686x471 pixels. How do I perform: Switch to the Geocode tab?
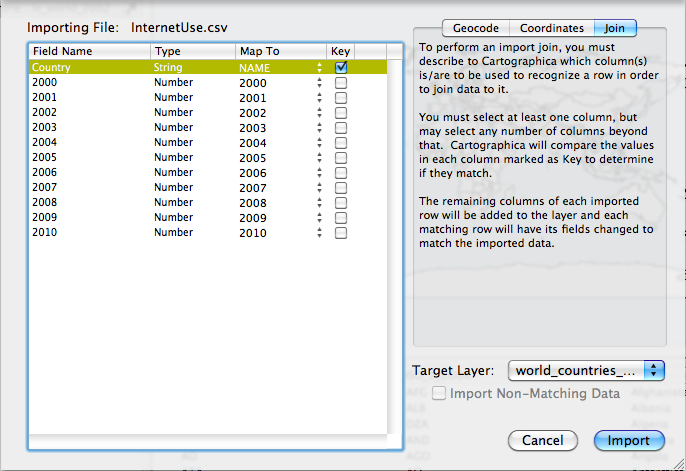[475, 28]
